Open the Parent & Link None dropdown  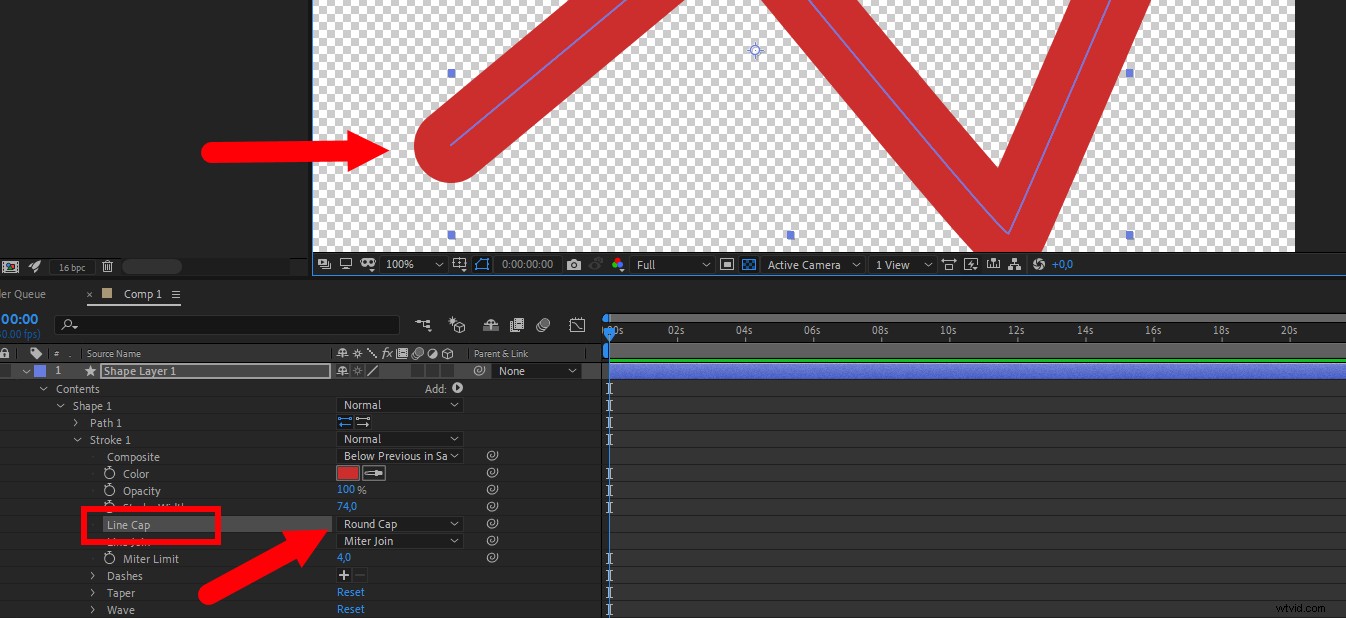point(537,370)
